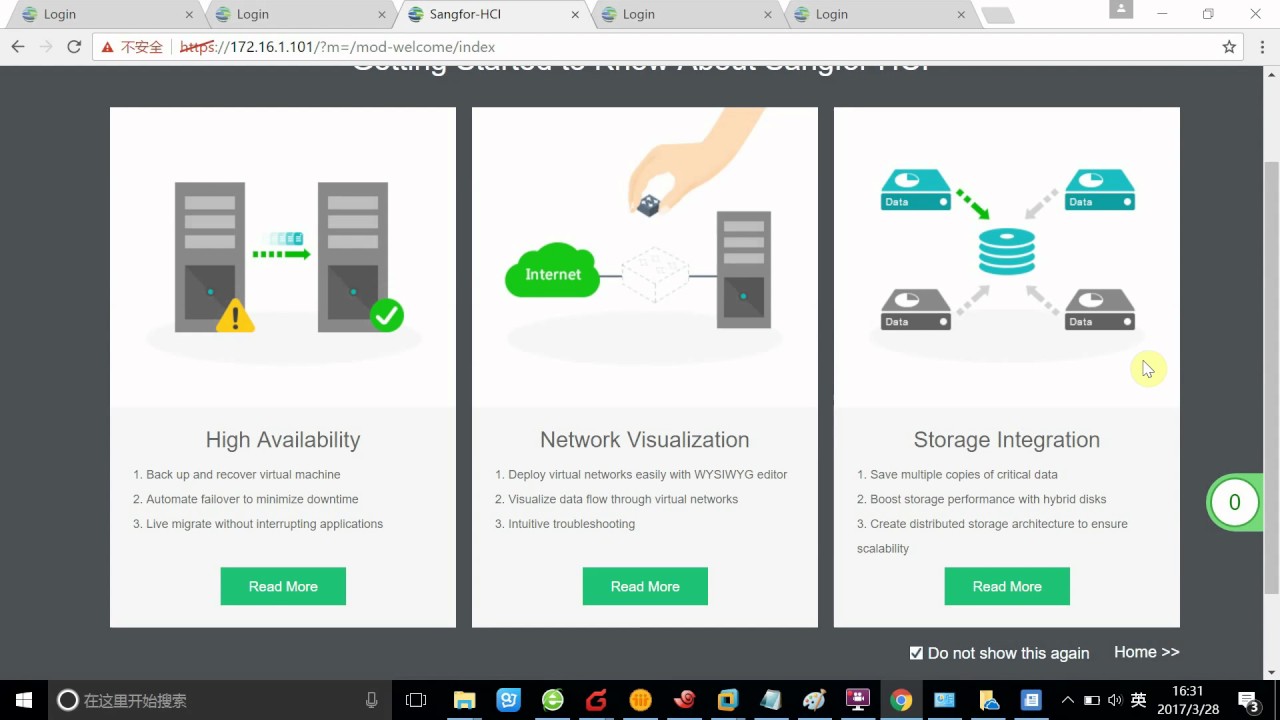This screenshot has height=720, width=1280.
Task: Click the green floating 0 counter badge
Action: [1234, 503]
